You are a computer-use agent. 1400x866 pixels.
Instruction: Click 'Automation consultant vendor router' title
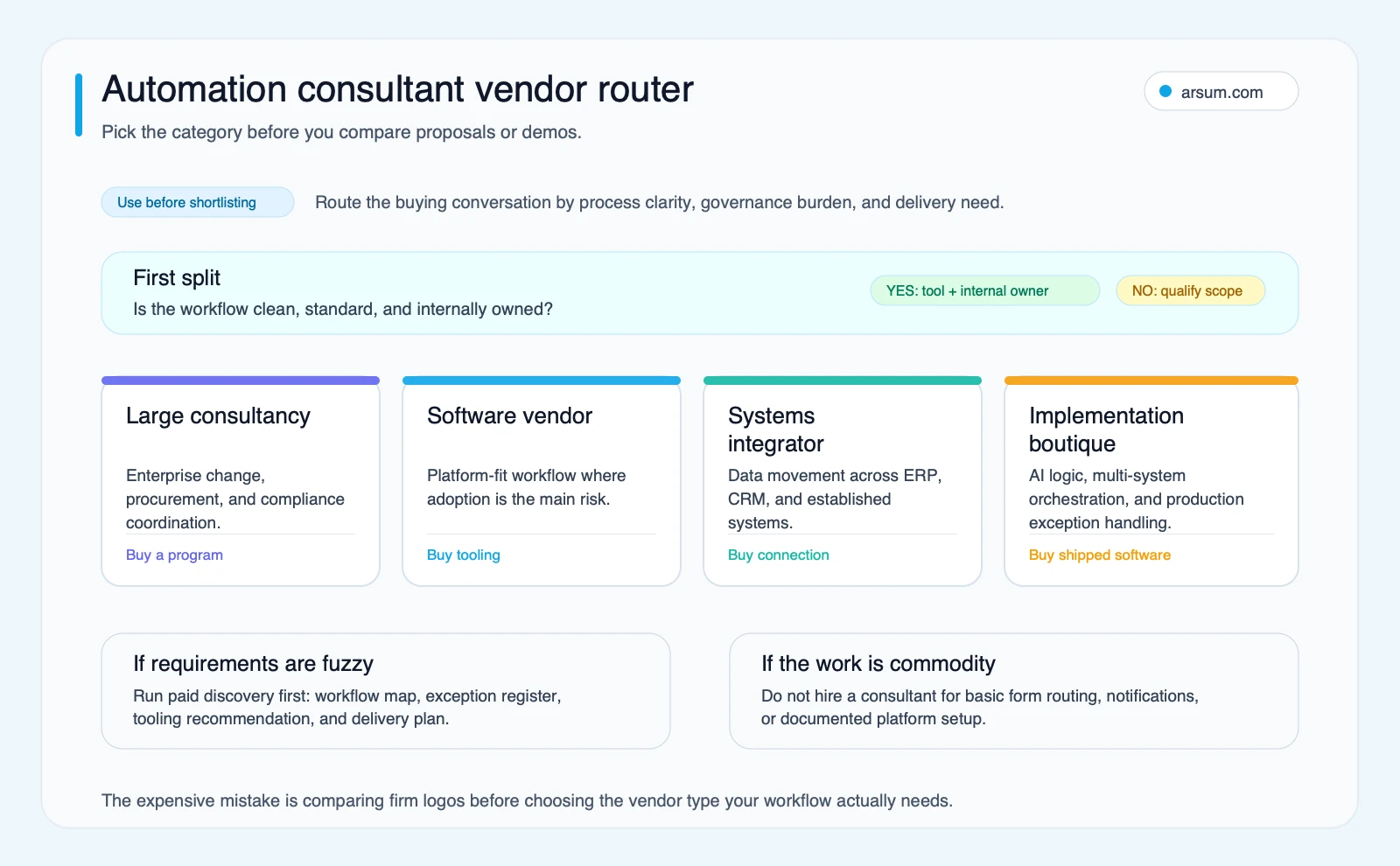(x=397, y=89)
